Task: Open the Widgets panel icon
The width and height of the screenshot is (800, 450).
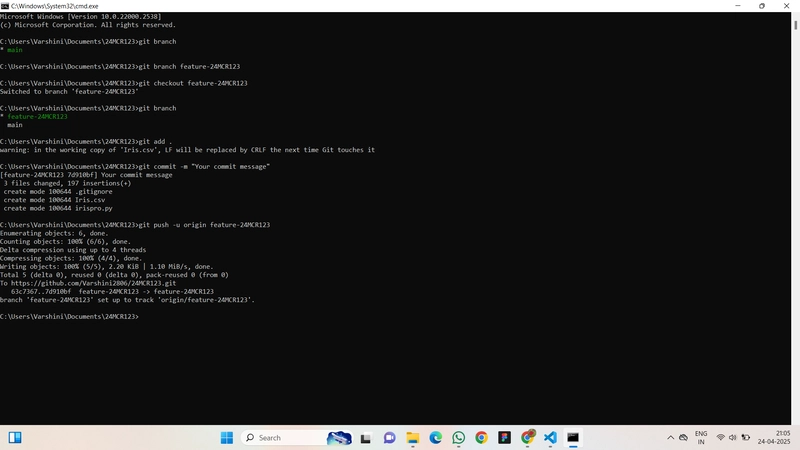Action: [x=15, y=438]
